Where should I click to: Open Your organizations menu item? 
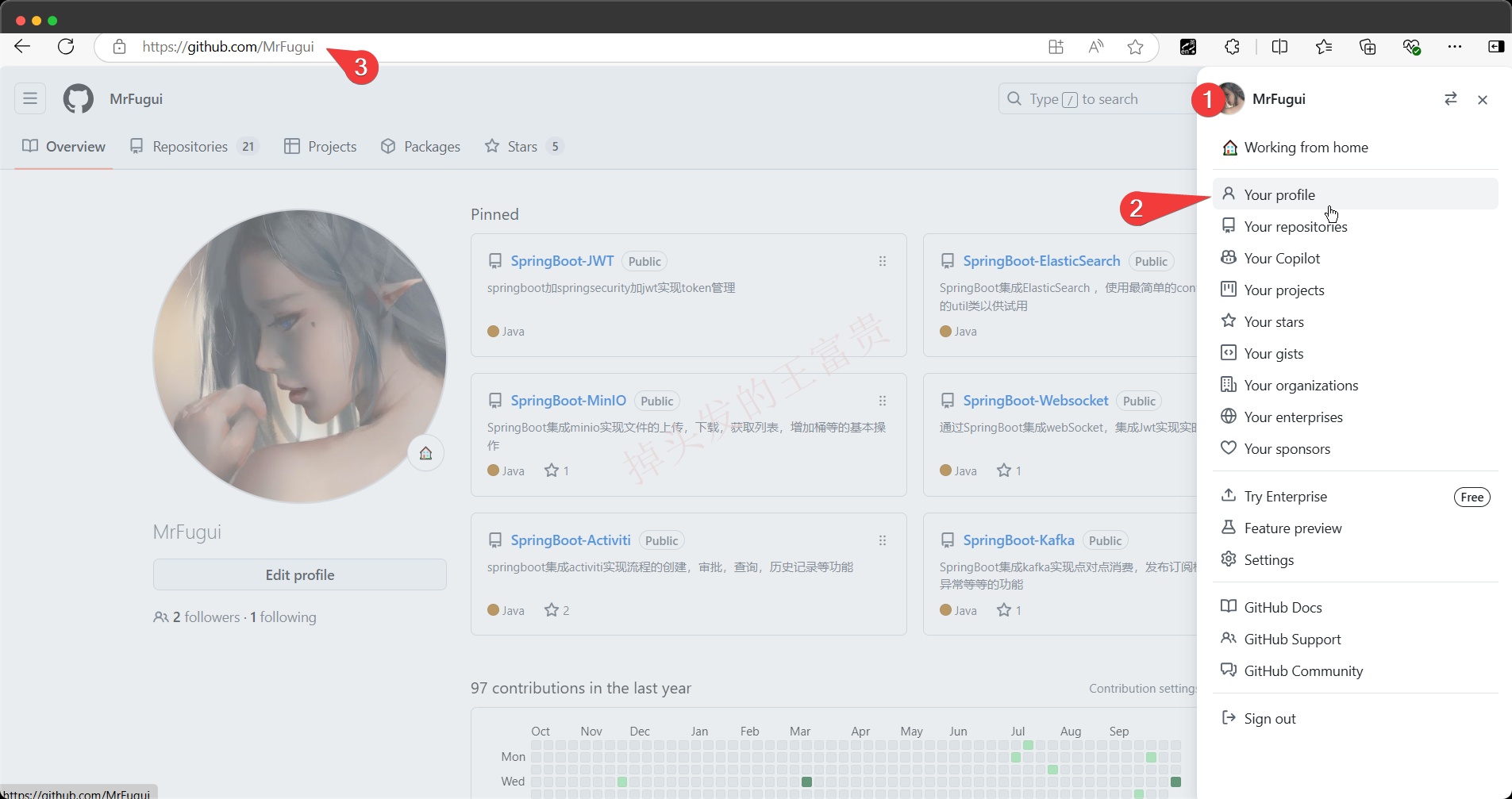coord(1355,385)
